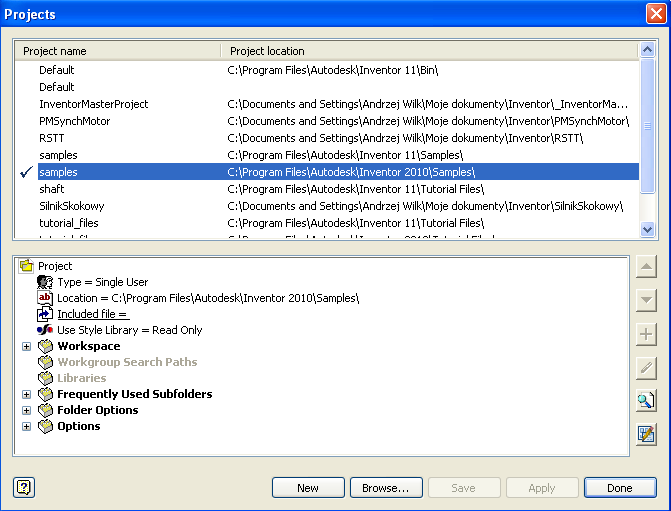Expand the Options node

click(27, 426)
